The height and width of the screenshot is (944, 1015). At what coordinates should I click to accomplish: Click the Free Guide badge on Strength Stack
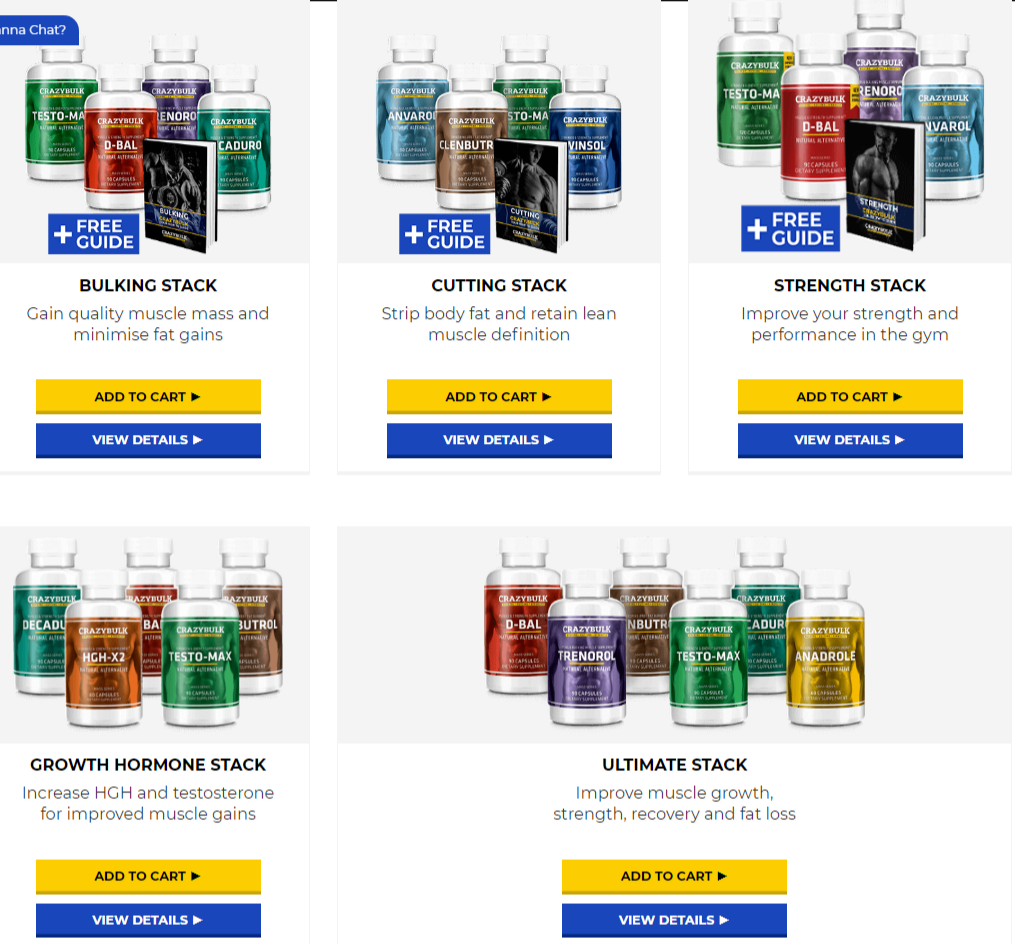(790, 229)
